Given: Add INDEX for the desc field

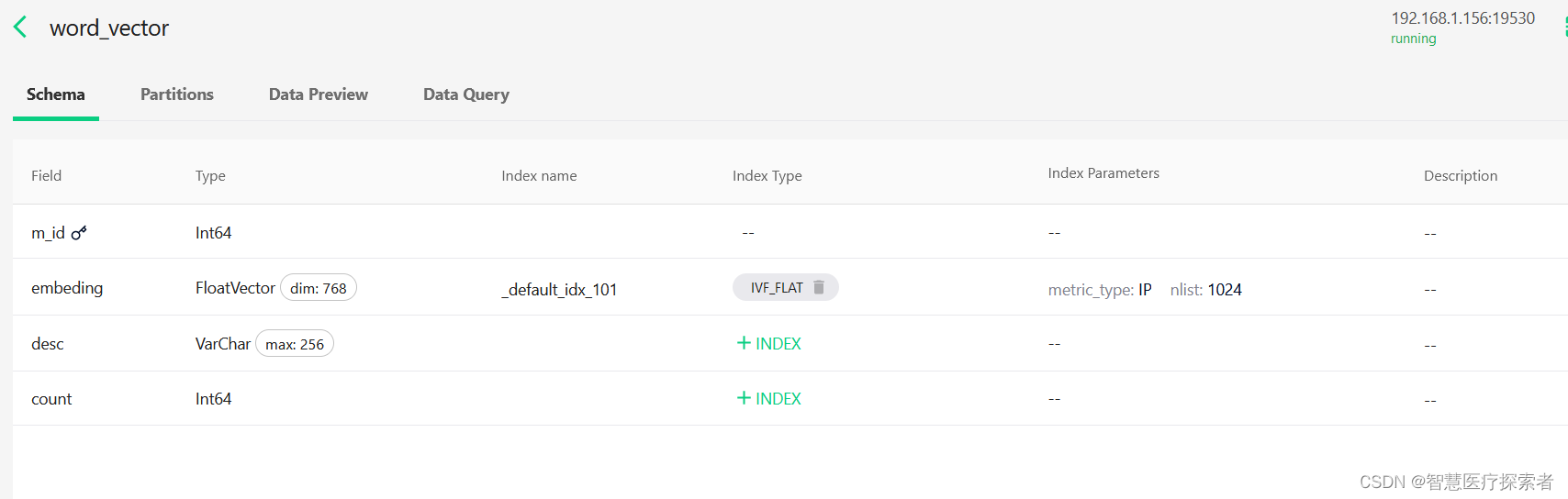Looking at the screenshot, I should pyautogui.click(x=769, y=343).
